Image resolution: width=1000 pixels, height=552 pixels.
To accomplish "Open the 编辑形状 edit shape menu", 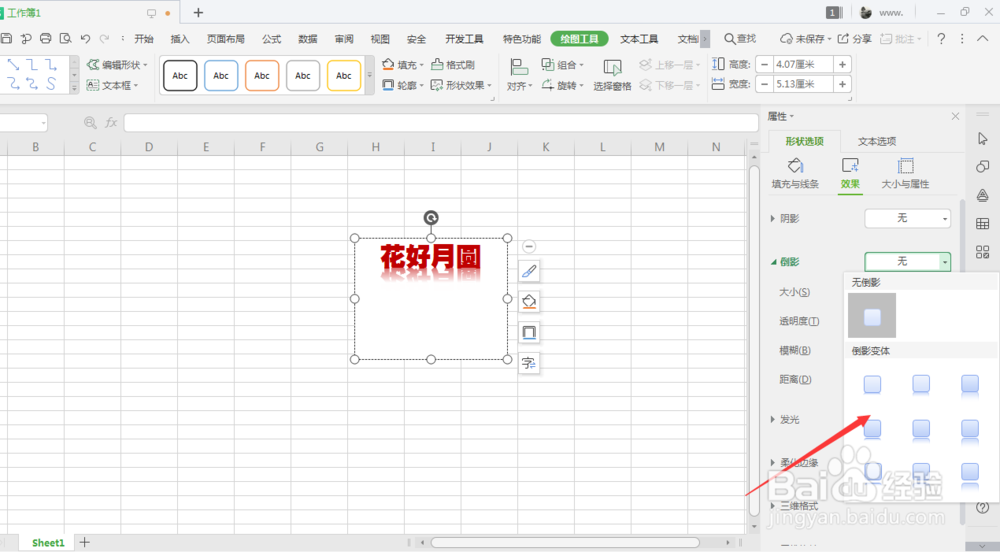I will click(x=117, y=65).
